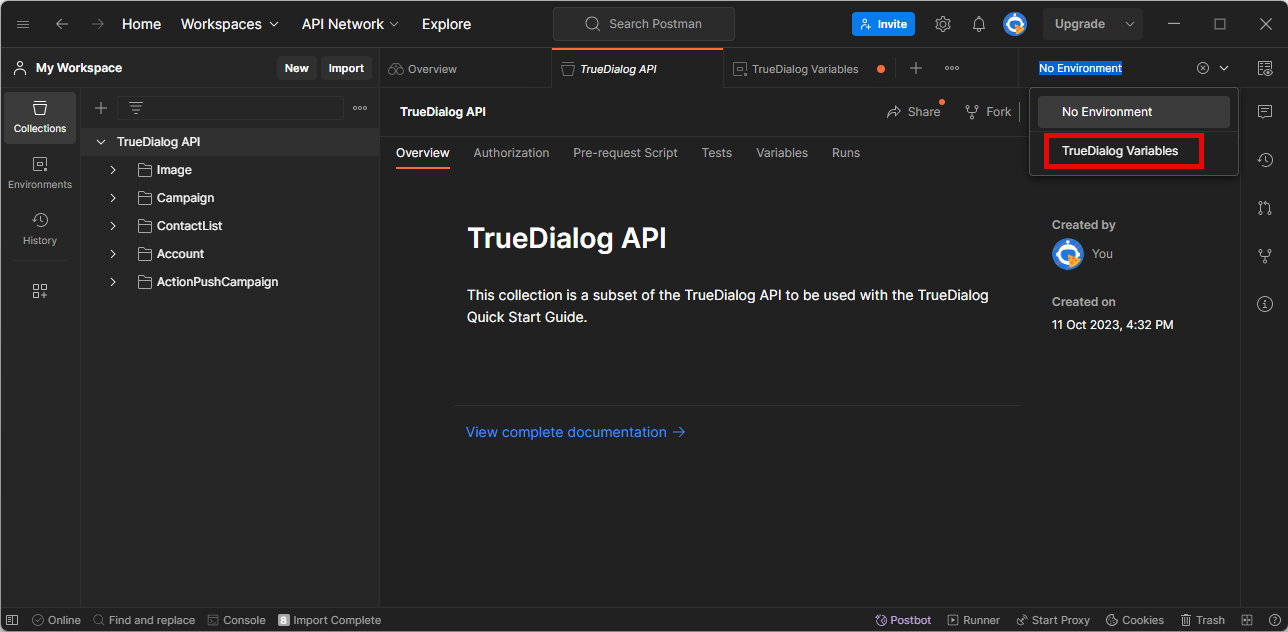Image resolution: width=1288 pixels, height=632 pixels.
Task: Open the settings gear icon
Action: click(x=943, y=24)
